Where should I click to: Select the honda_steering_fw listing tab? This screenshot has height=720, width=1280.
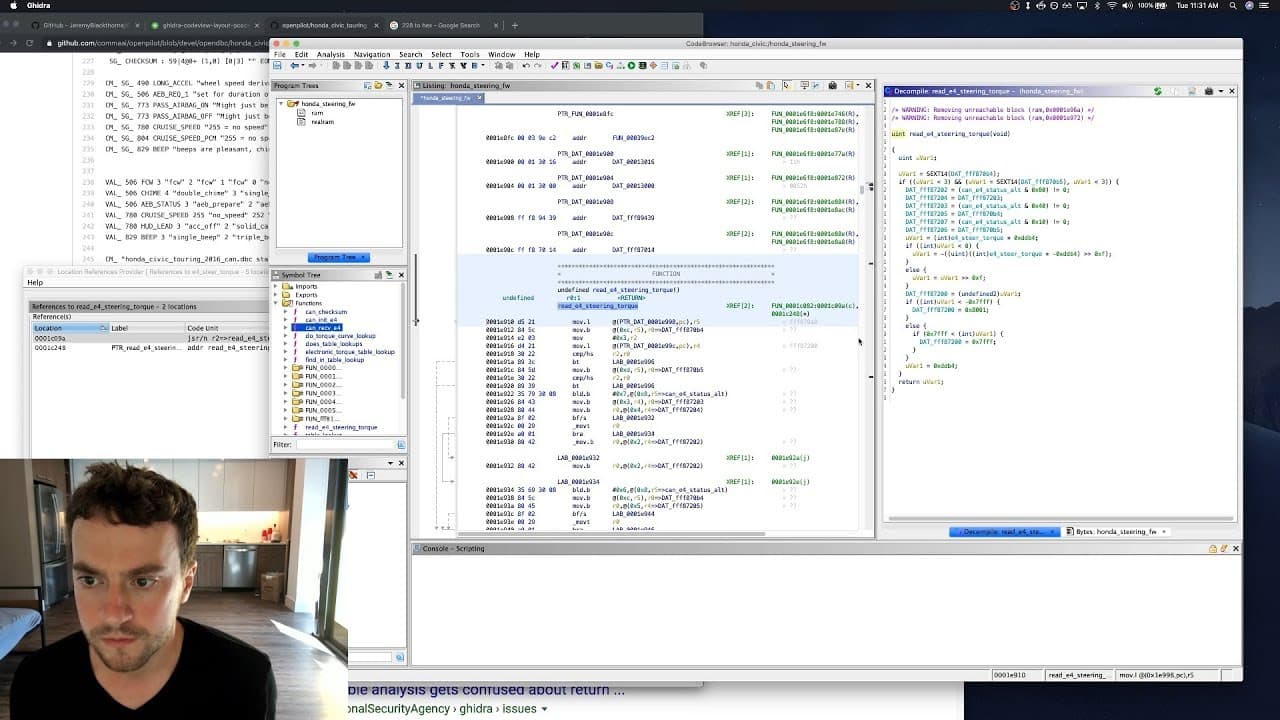click(x=449, y=98)
